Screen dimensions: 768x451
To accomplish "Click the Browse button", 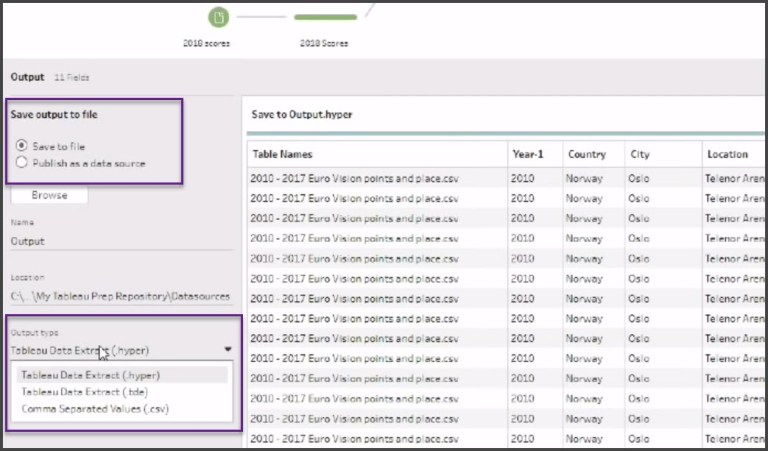I will click(49, 195).
